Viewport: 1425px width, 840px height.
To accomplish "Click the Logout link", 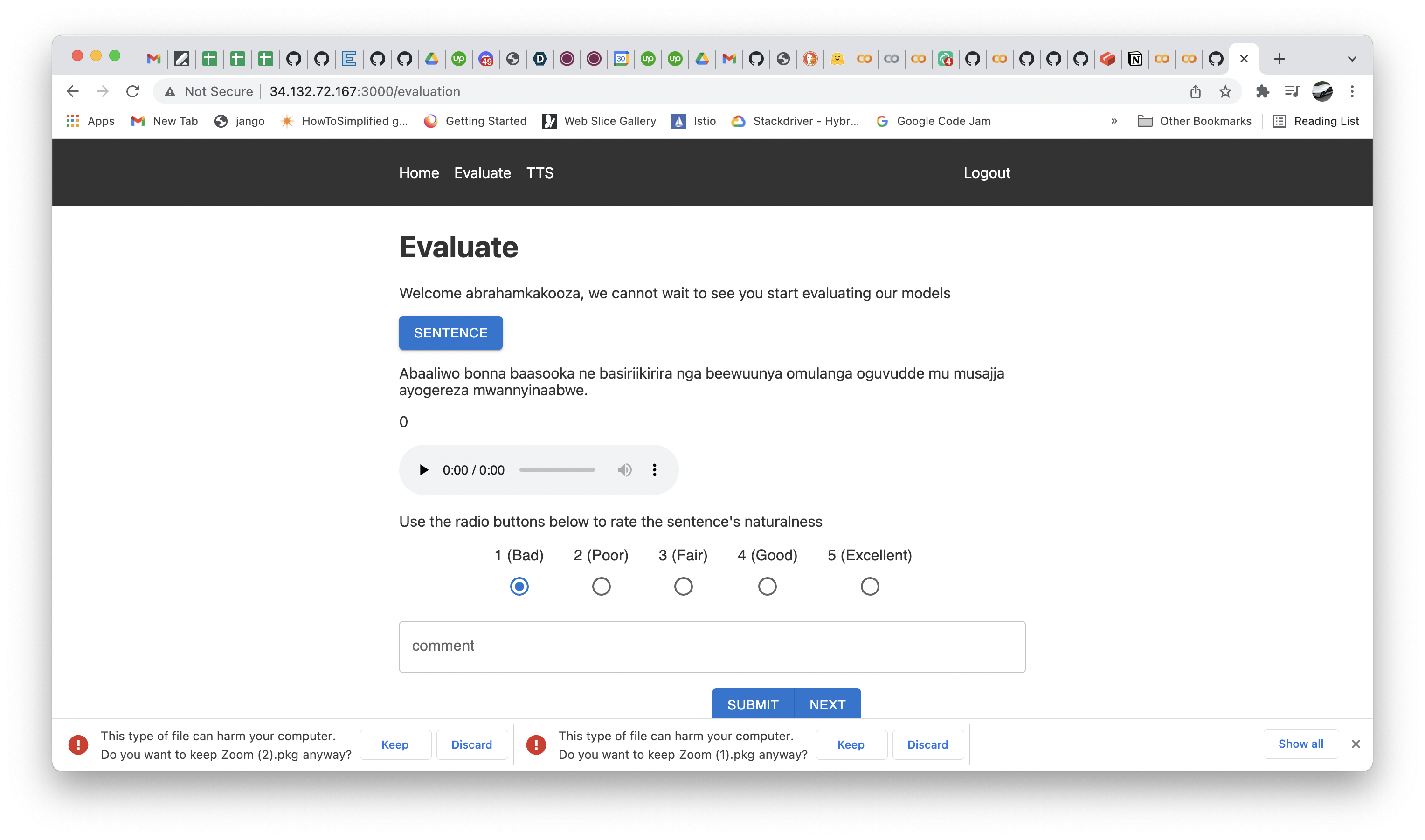I will pyautogui.click(x=987, y=172).
